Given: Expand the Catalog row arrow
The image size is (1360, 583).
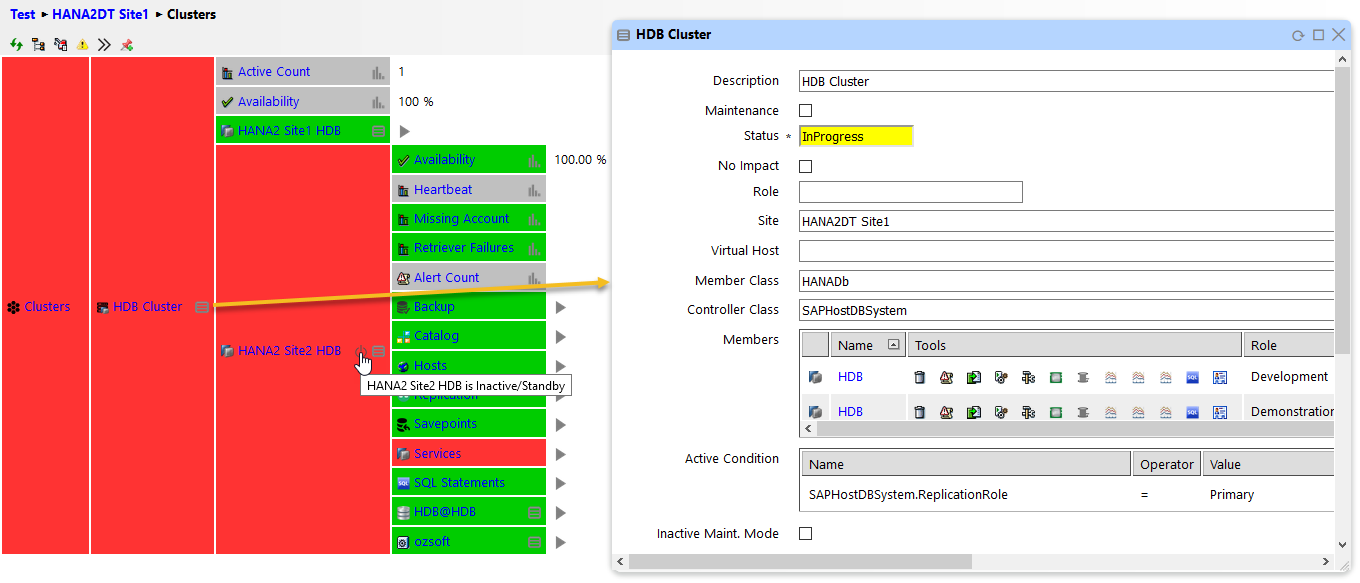Looking at the screenshot, I should point(561,337).
